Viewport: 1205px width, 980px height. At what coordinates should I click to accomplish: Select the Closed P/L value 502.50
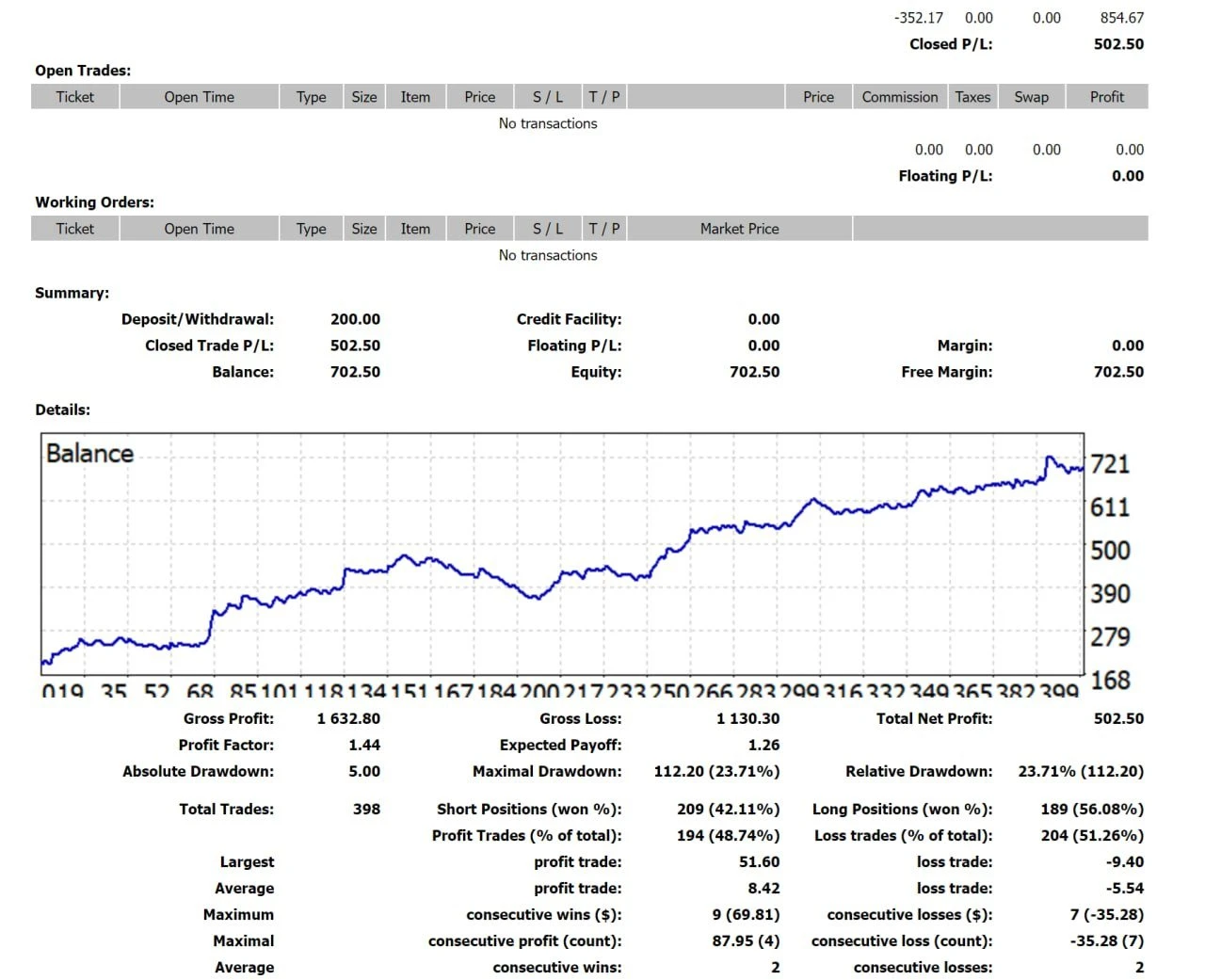[x=1118, y=44]
